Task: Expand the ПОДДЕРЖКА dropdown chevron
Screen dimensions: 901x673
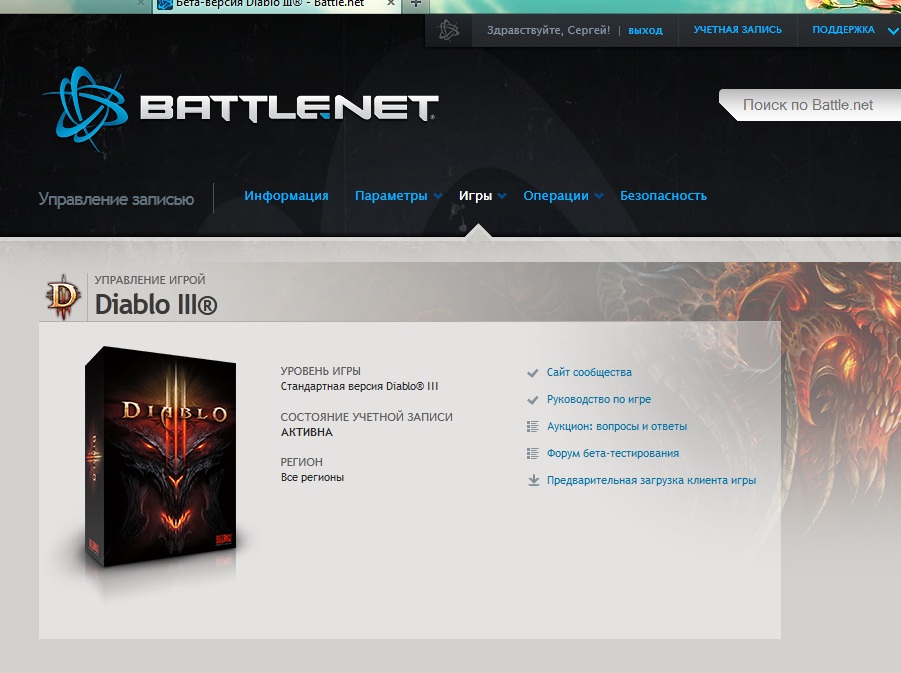Action: click(x=893, y=32)
